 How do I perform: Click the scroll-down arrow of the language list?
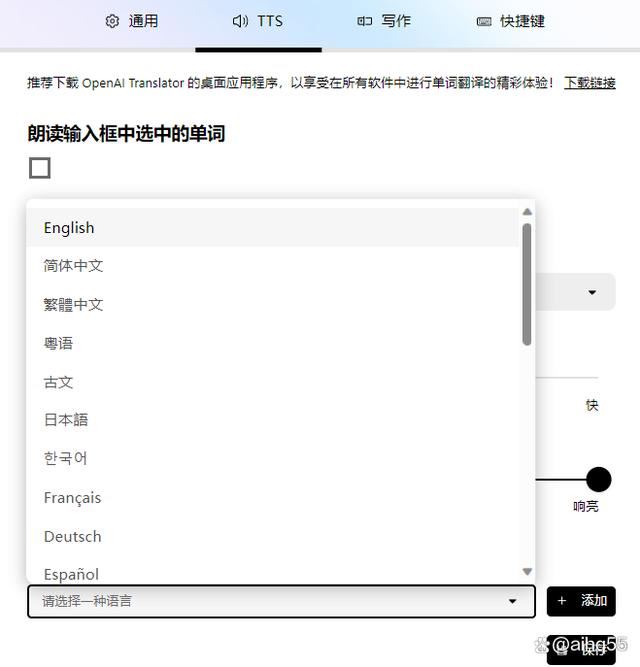[527, 572]
